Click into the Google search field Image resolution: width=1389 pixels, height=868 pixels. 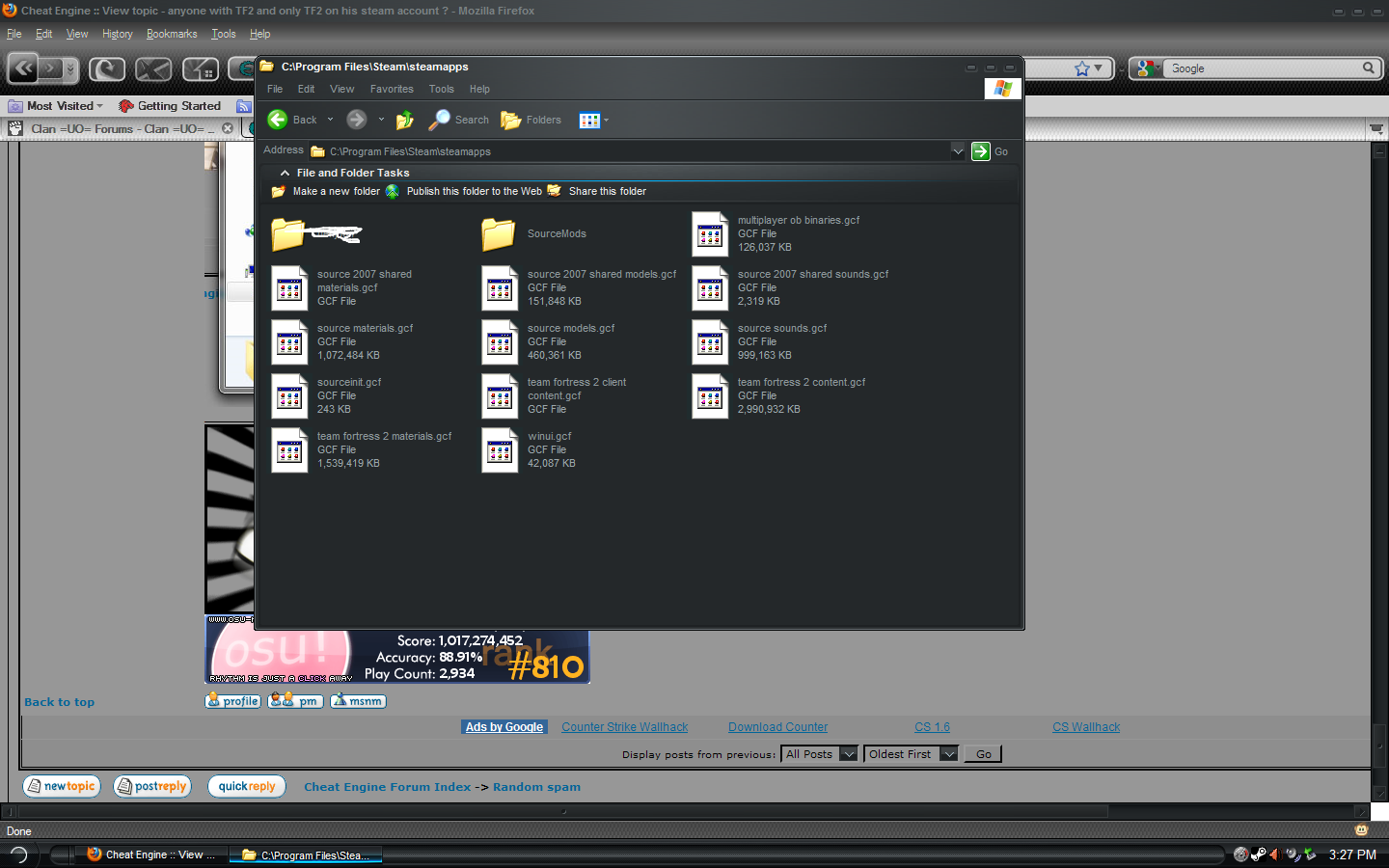(x=1262, y=68)
